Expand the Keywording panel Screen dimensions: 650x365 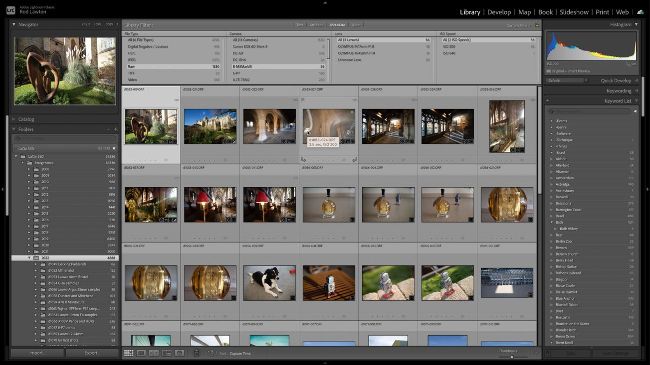tap(637, 91)
